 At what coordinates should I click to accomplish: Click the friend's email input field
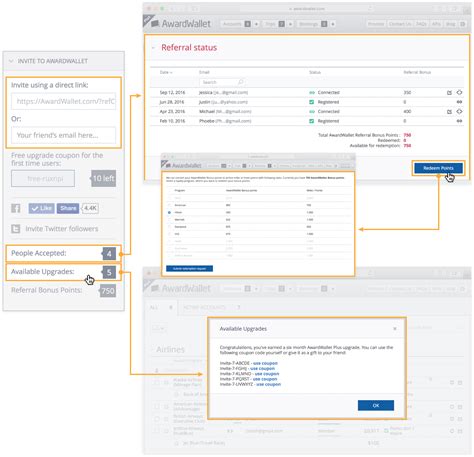63,135
